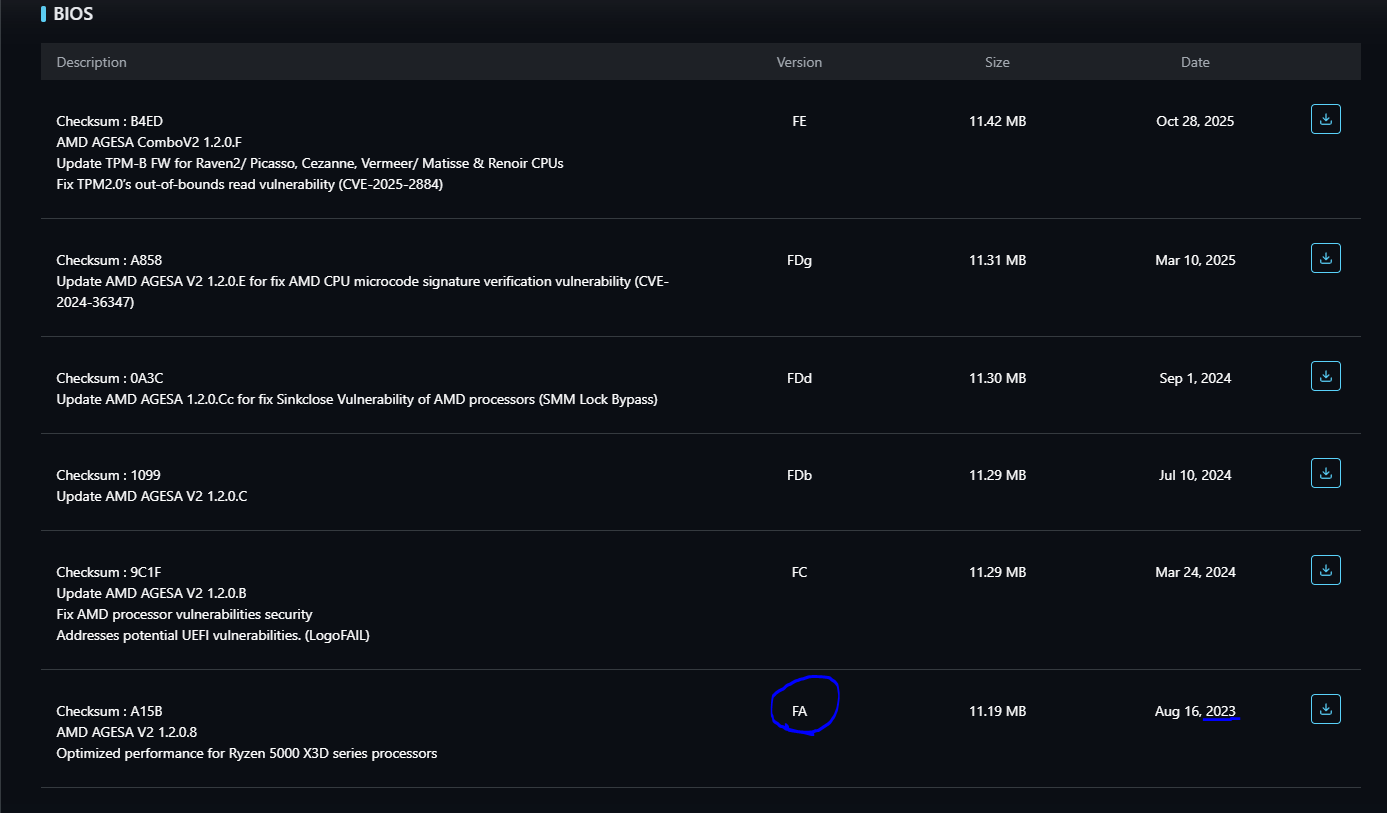Click the Jul 10, 2024 date
The width and height of the screenshot is (1387, 813).
click(1195, 475)
